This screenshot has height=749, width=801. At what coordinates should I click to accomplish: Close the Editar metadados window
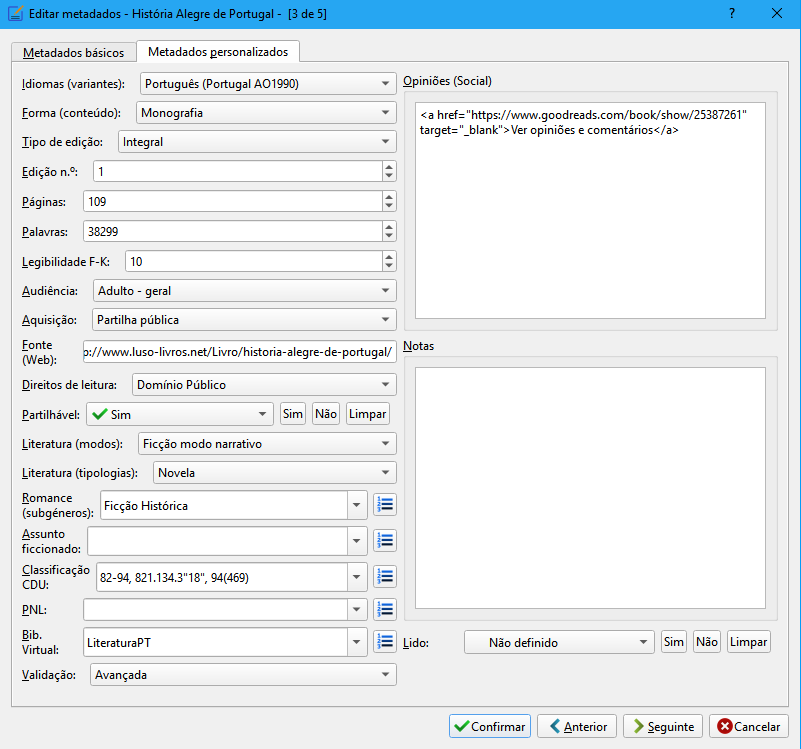tap(776, 13)
